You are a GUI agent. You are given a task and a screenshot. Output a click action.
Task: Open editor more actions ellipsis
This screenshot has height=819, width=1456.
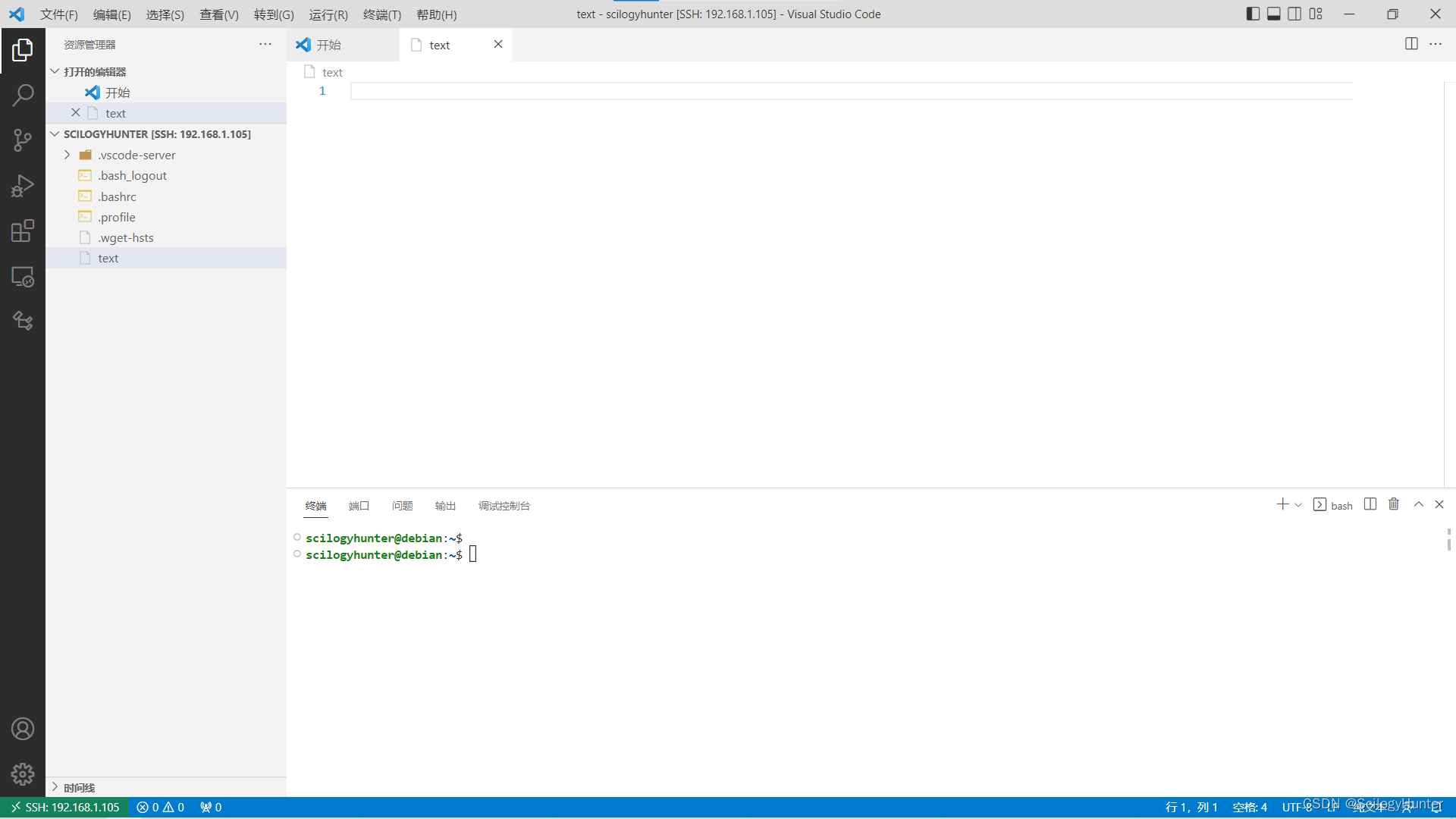point(1436,44)
